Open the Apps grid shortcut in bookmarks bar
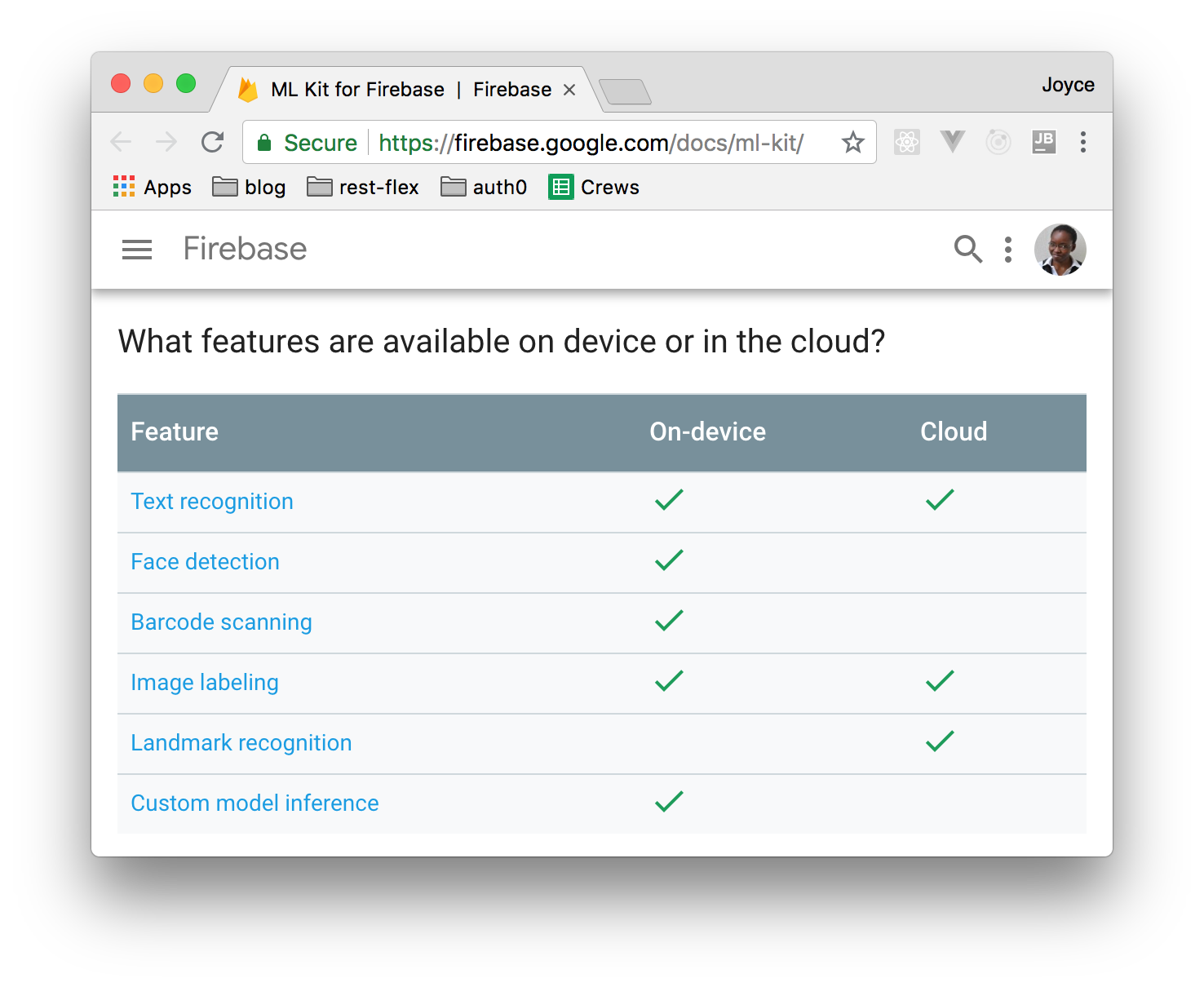The image size is (1204, 987). (152, 187)
